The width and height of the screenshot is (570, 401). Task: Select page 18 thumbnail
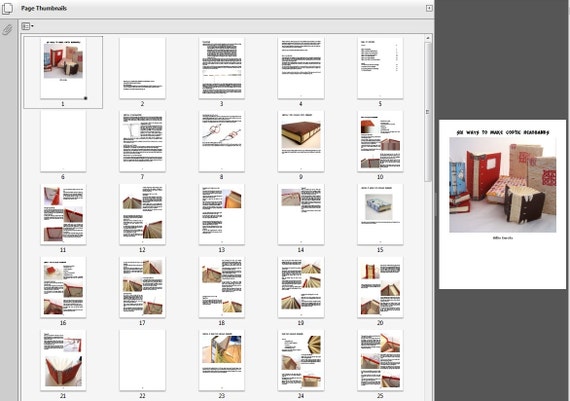point(221,287)
